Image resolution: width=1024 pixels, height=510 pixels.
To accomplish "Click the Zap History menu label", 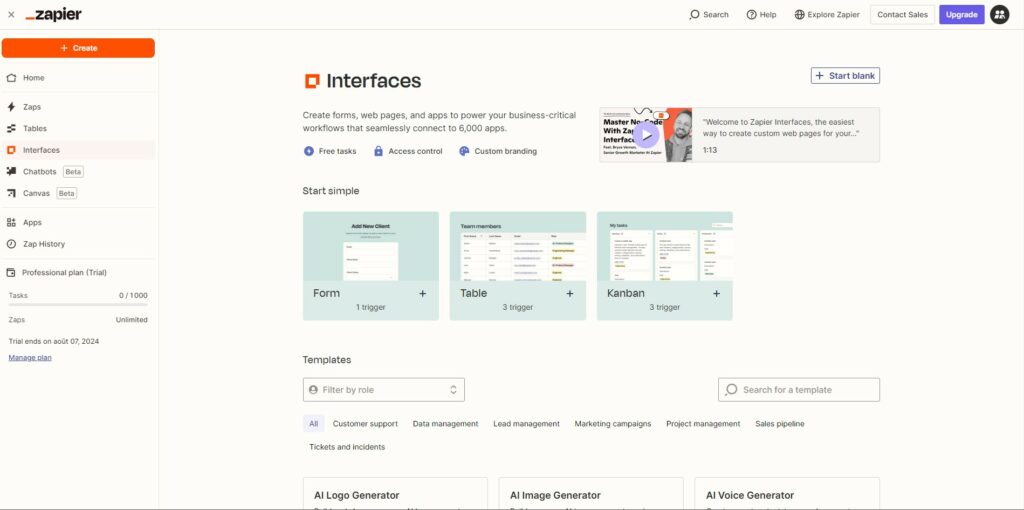I will [x=44, y=244].
